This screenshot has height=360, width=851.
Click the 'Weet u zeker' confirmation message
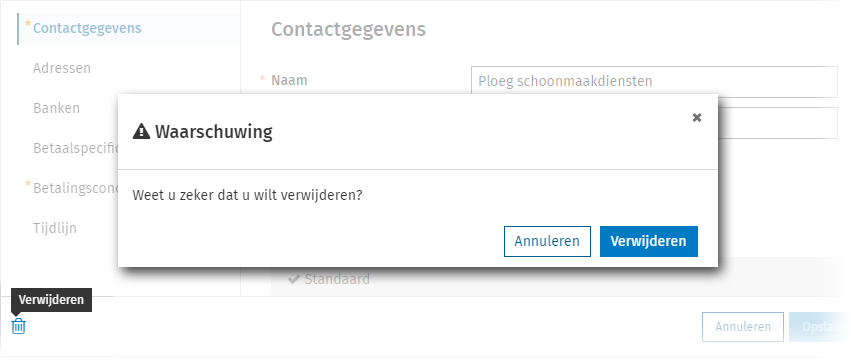[x=247, y=195]
